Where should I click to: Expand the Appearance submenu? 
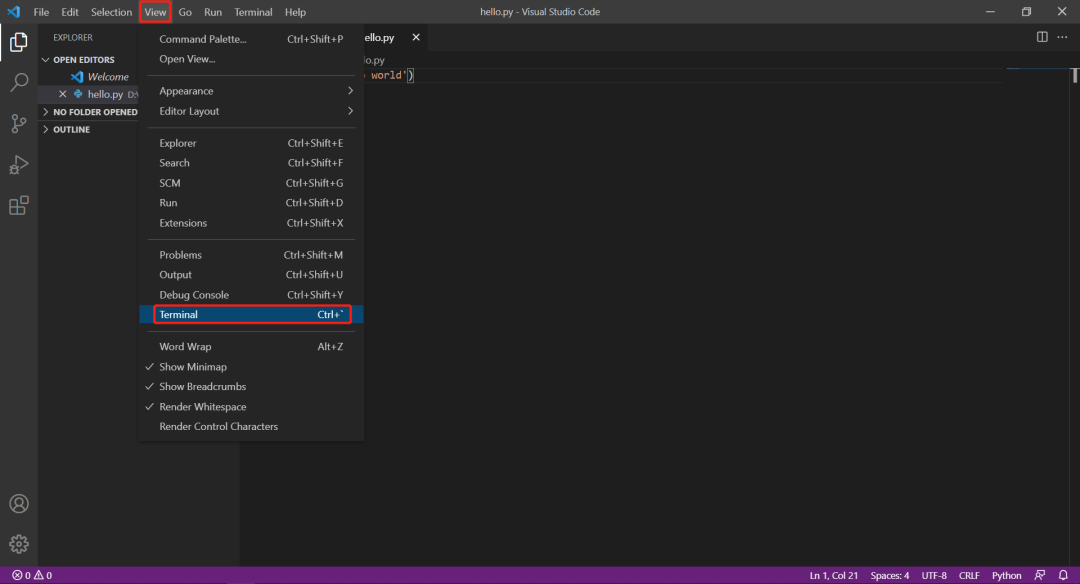[x=251, y=91]
